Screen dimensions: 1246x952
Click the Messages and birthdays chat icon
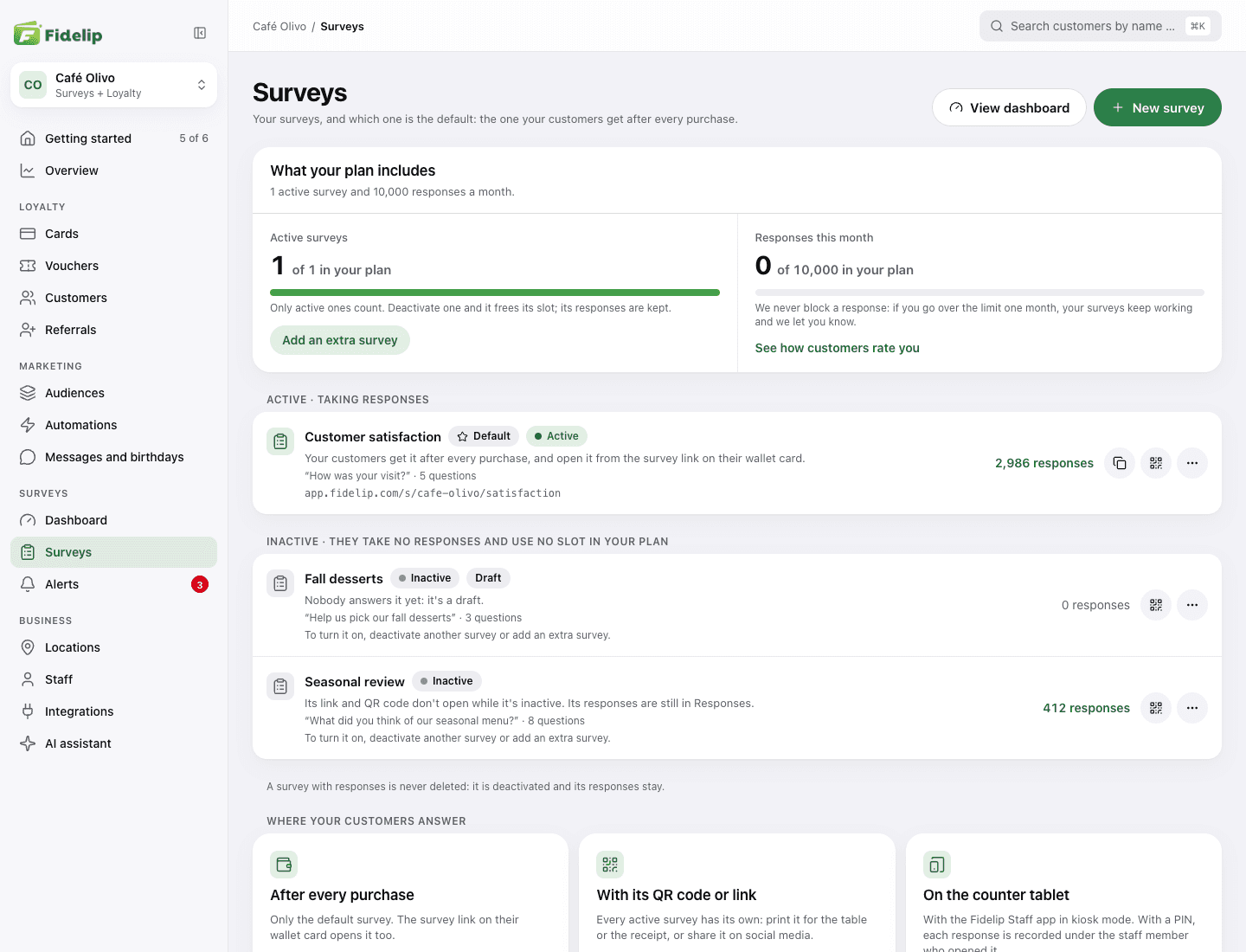tap(28, 457)
